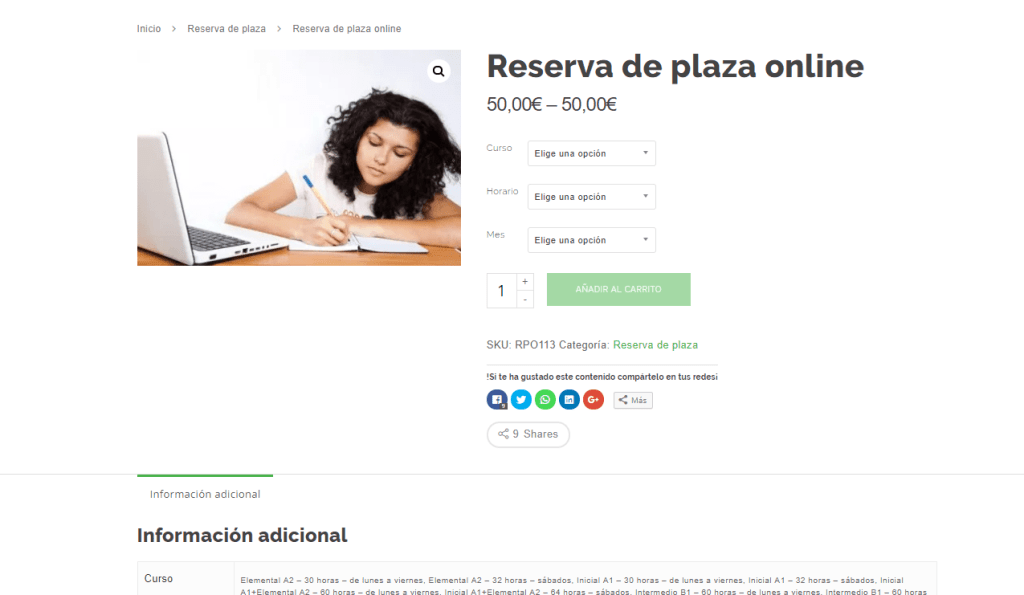The height and width of the screenshot is (595, 1024).
Task: Open the Horario dropdown
Action: [592, 197]
